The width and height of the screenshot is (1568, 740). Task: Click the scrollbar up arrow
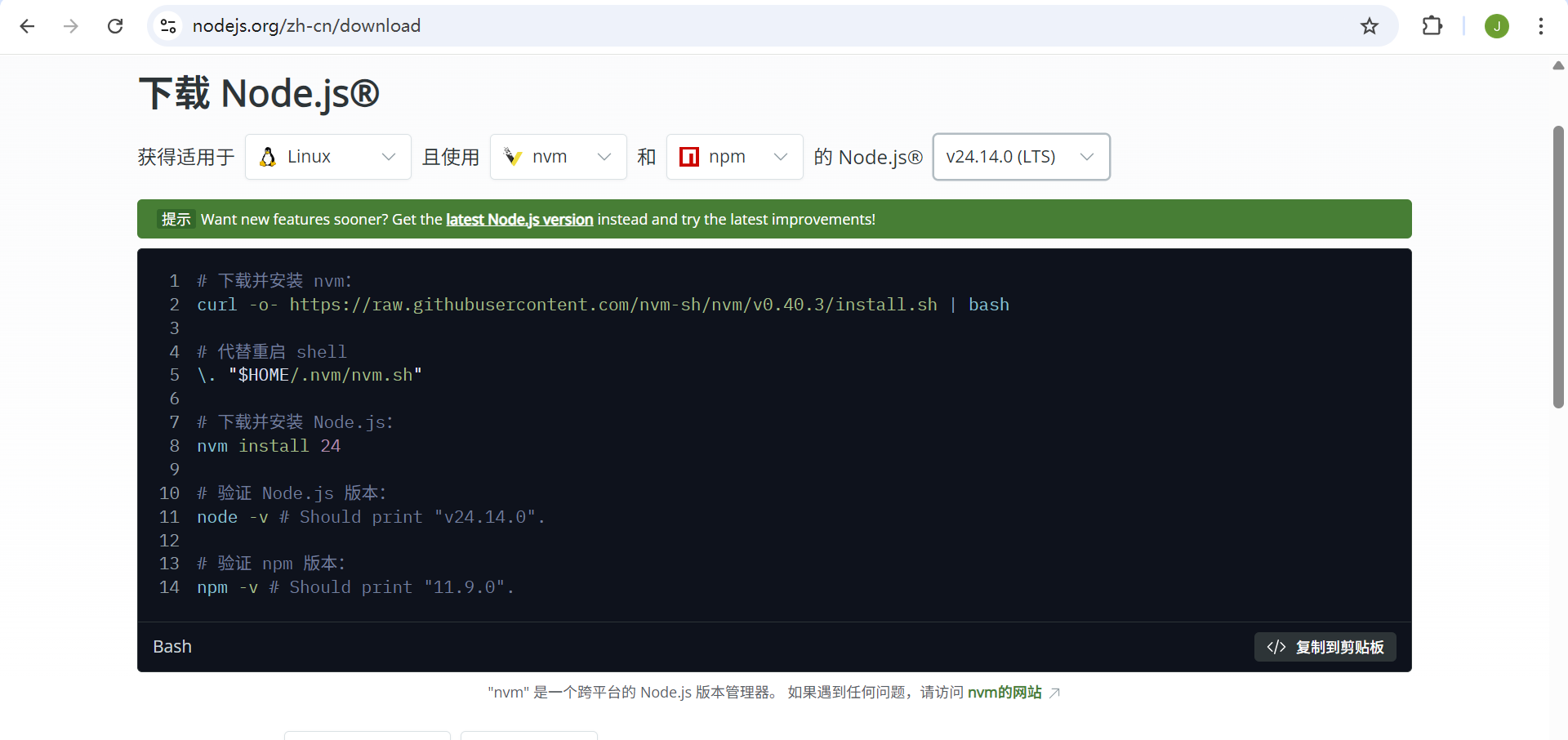[1558, 65]
